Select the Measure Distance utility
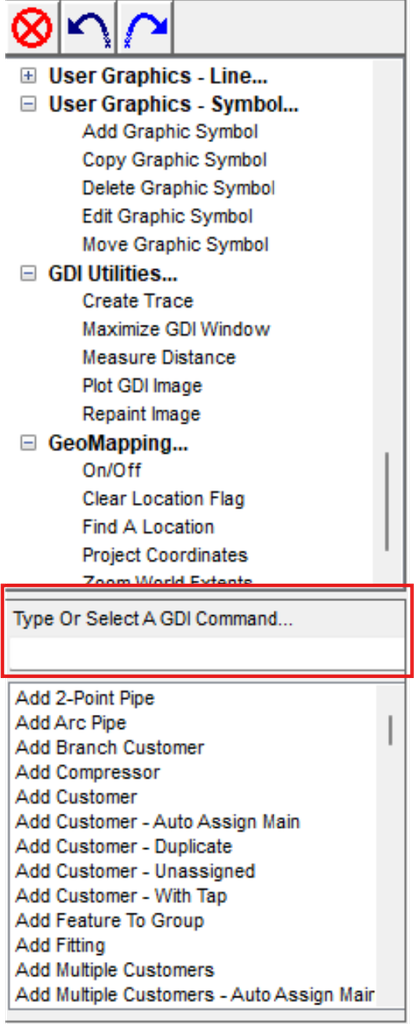This screenshot has height=1024, width=414. 159,358
